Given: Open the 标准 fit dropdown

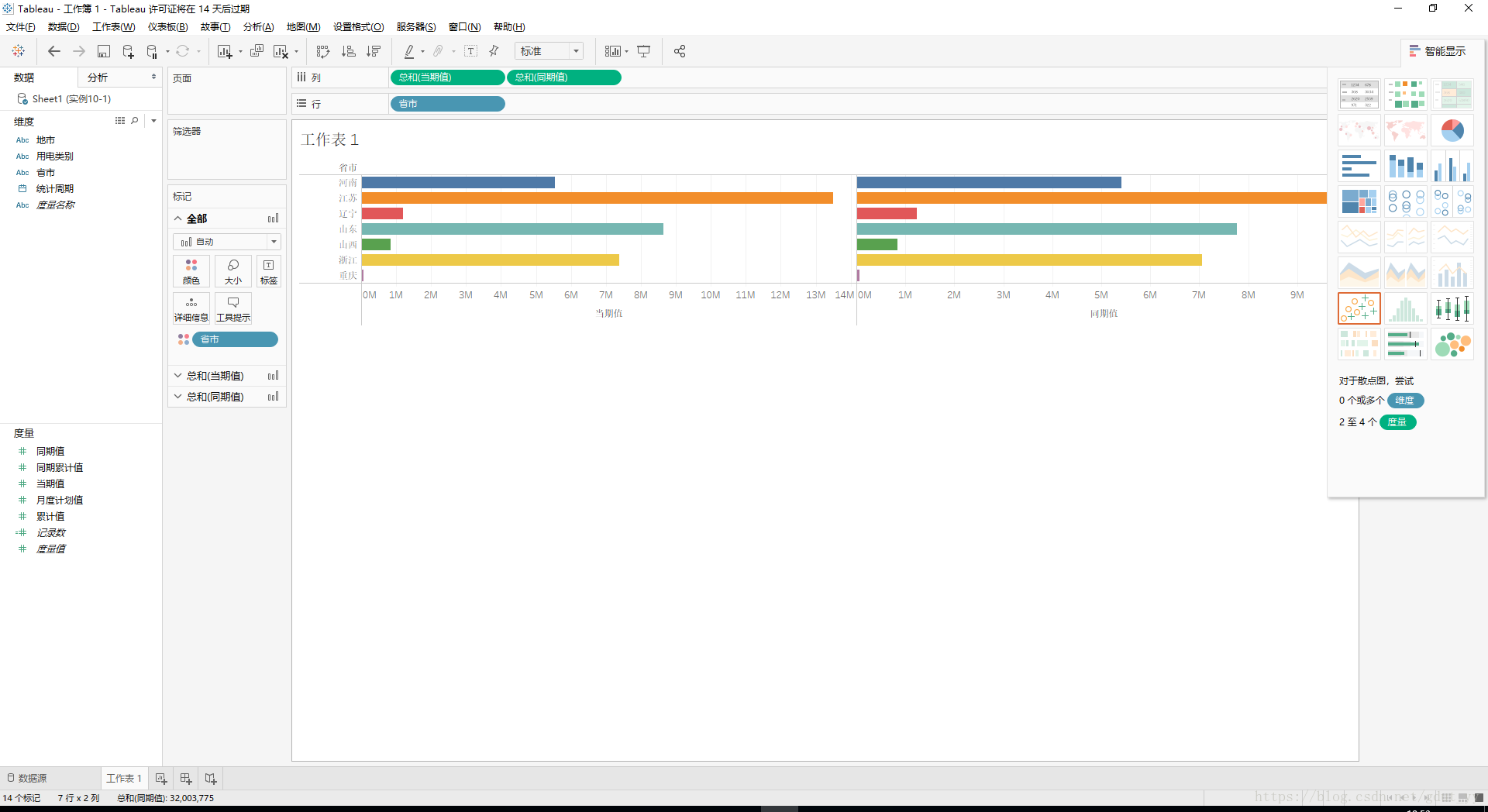Looking at the screenshot, I should coord(549,51).
